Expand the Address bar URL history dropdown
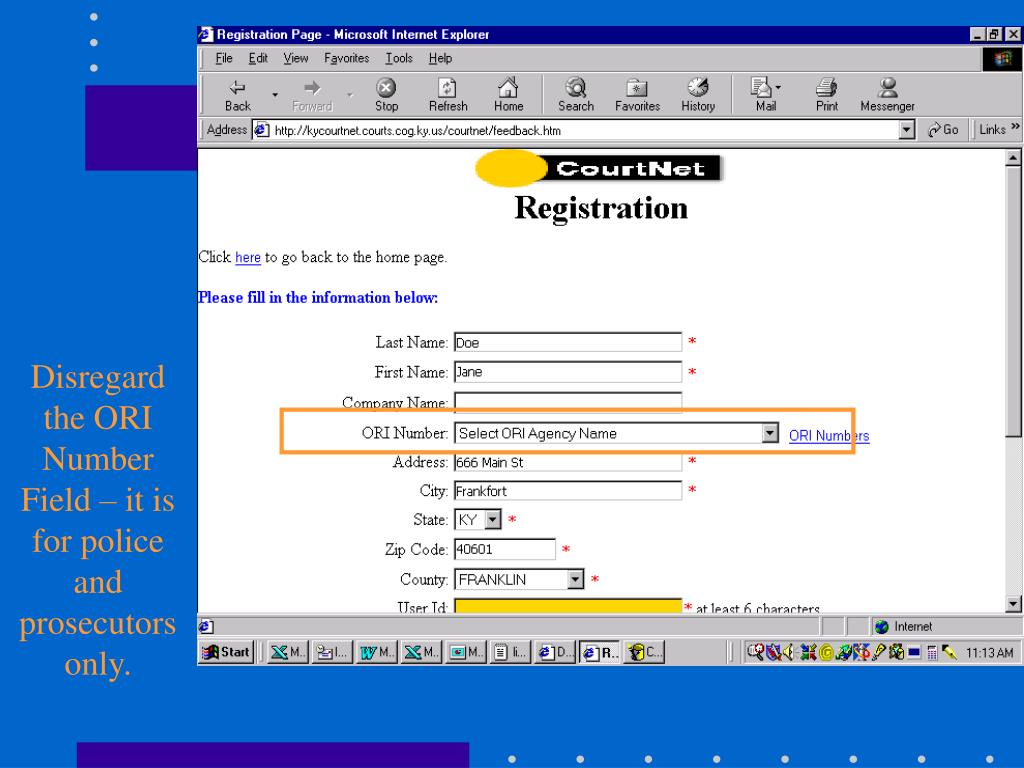Screen dimensions: 1024x768 907,128
